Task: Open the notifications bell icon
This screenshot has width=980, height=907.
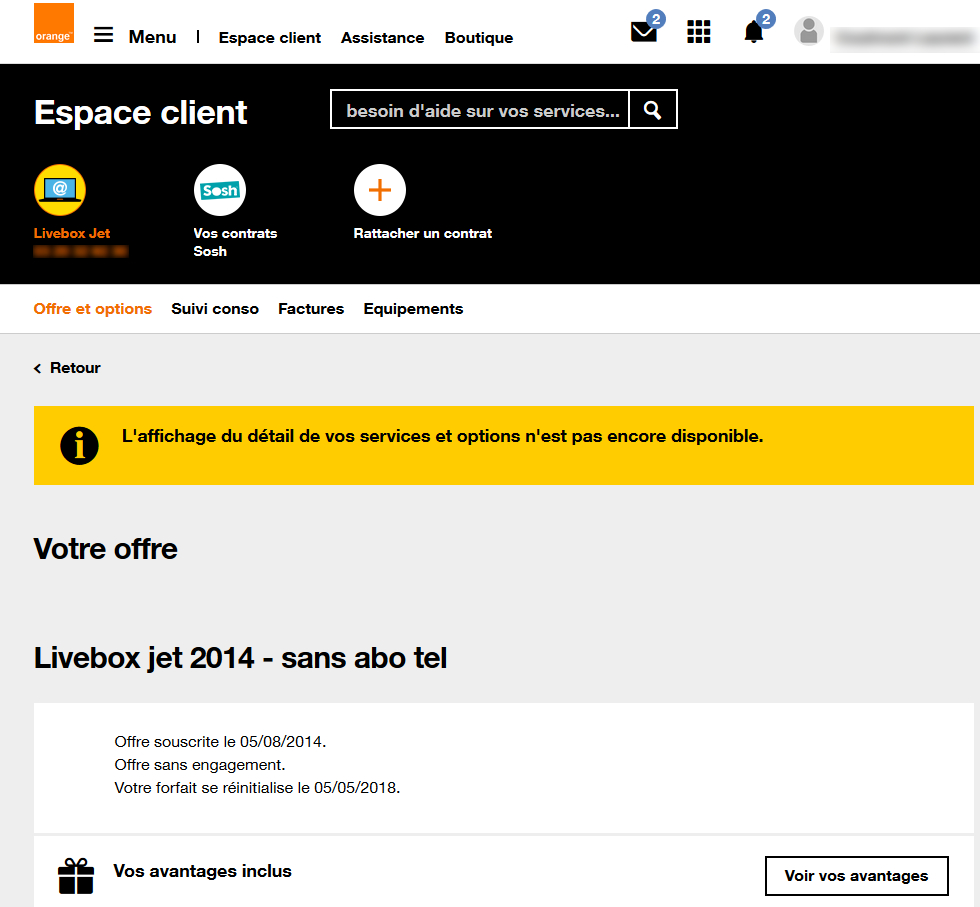Action: pyautogui.click(x=754, y=31)
